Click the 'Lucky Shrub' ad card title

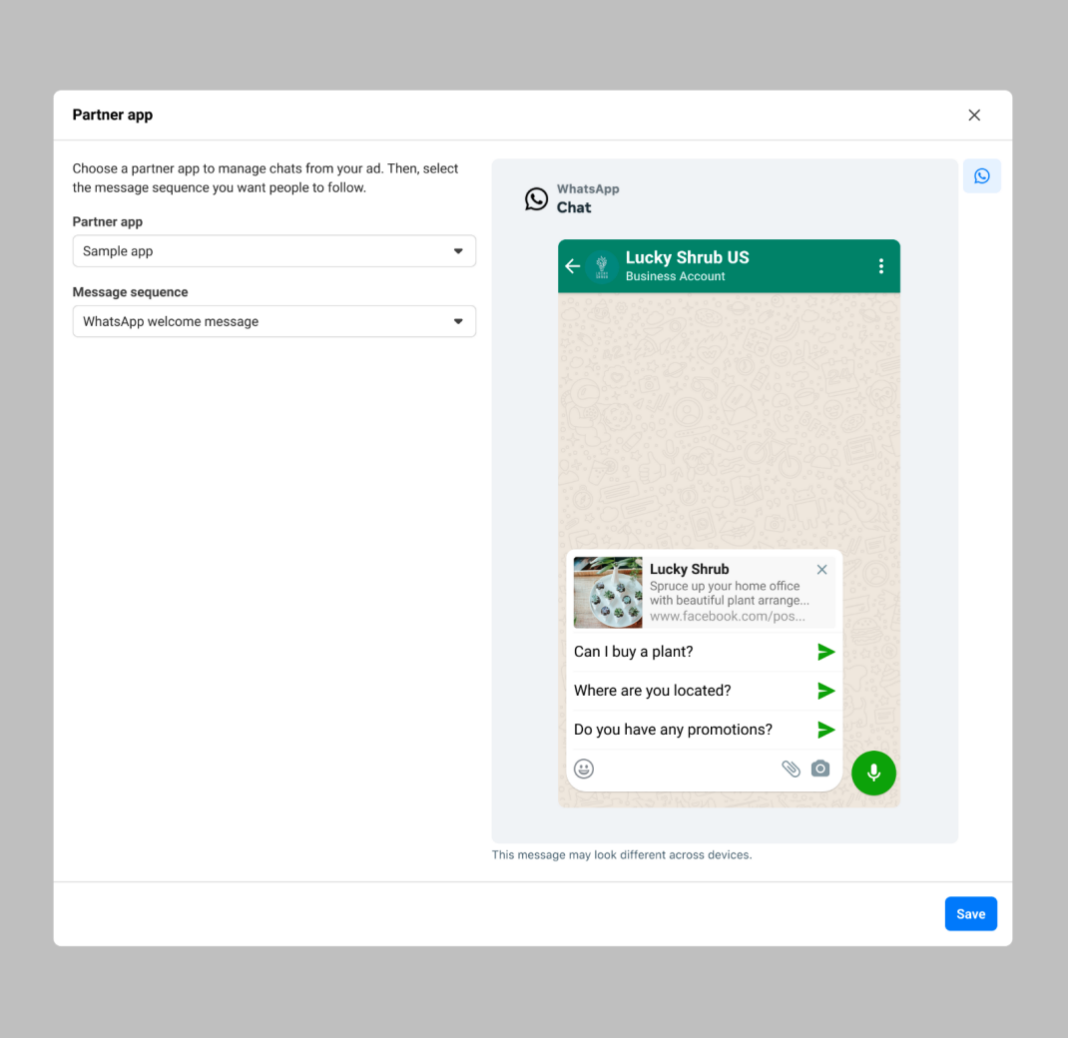pos(689,569)
